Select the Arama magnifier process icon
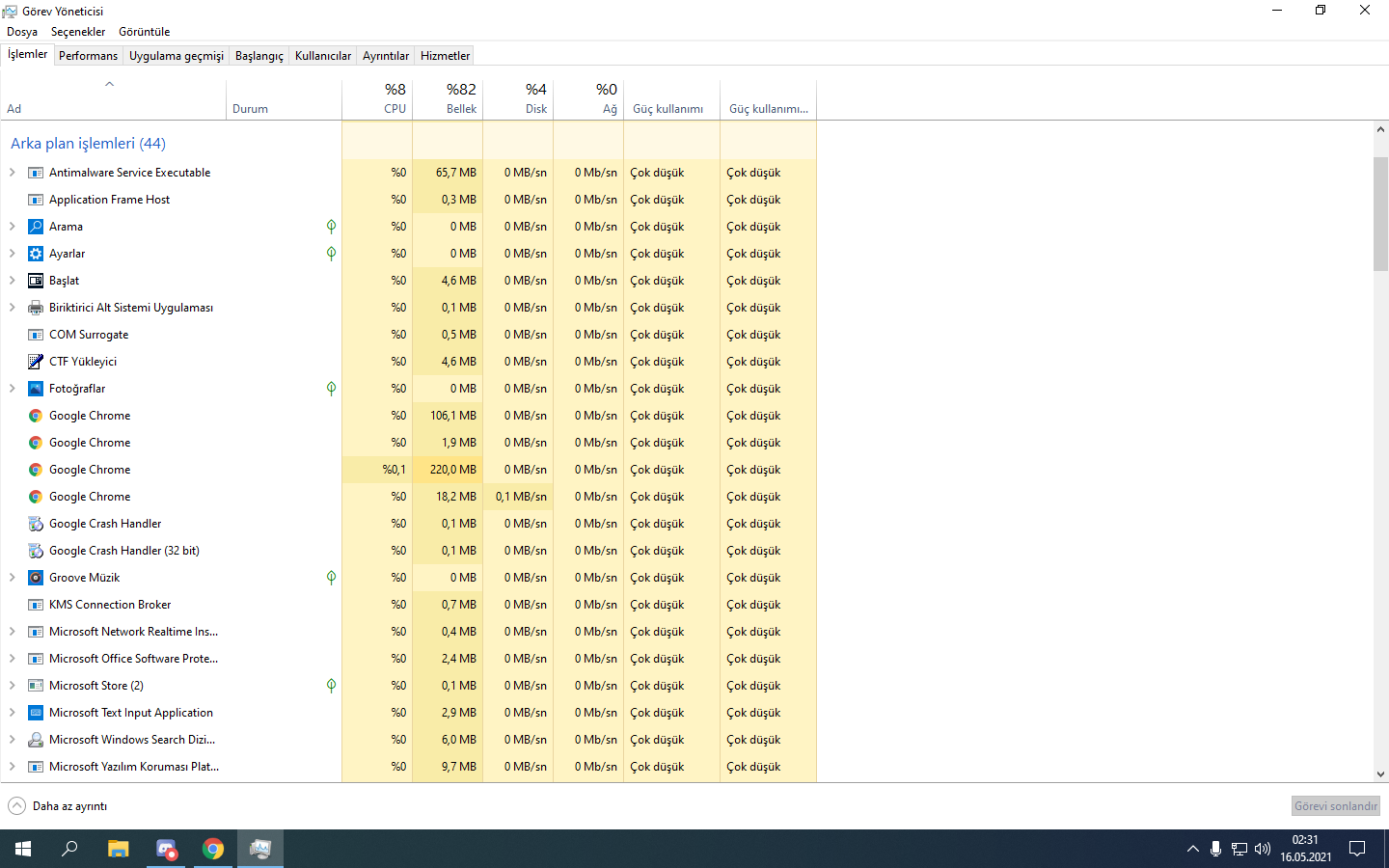Viewport: 1389px width, 868px height. click(36, 227)
